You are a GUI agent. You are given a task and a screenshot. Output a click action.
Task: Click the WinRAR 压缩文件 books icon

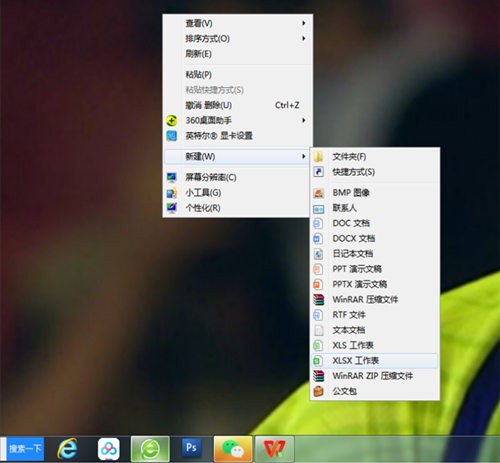(x=319, y=299)
